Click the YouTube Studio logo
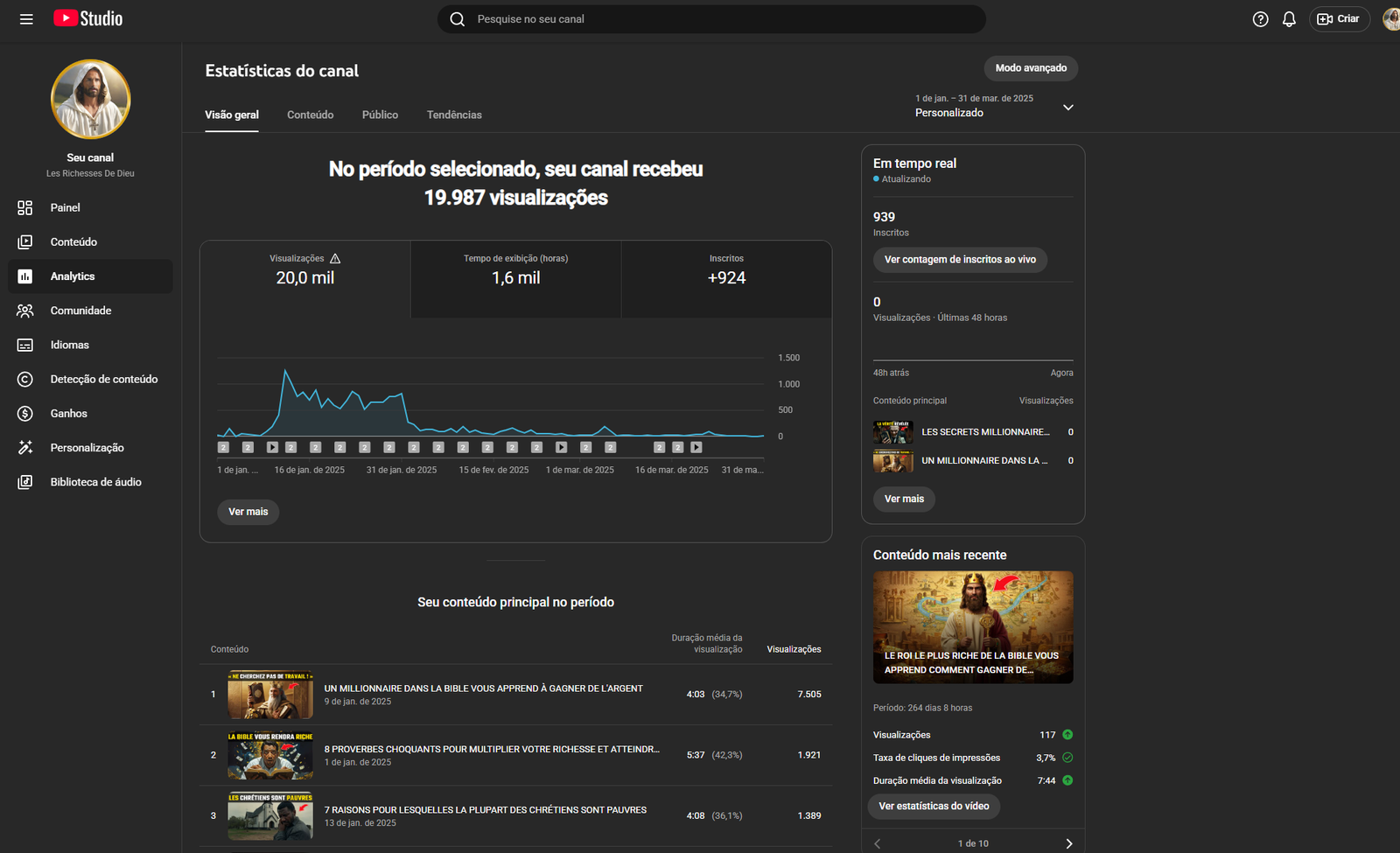This screenshot has height=853, width=1400. coord(88,18)
